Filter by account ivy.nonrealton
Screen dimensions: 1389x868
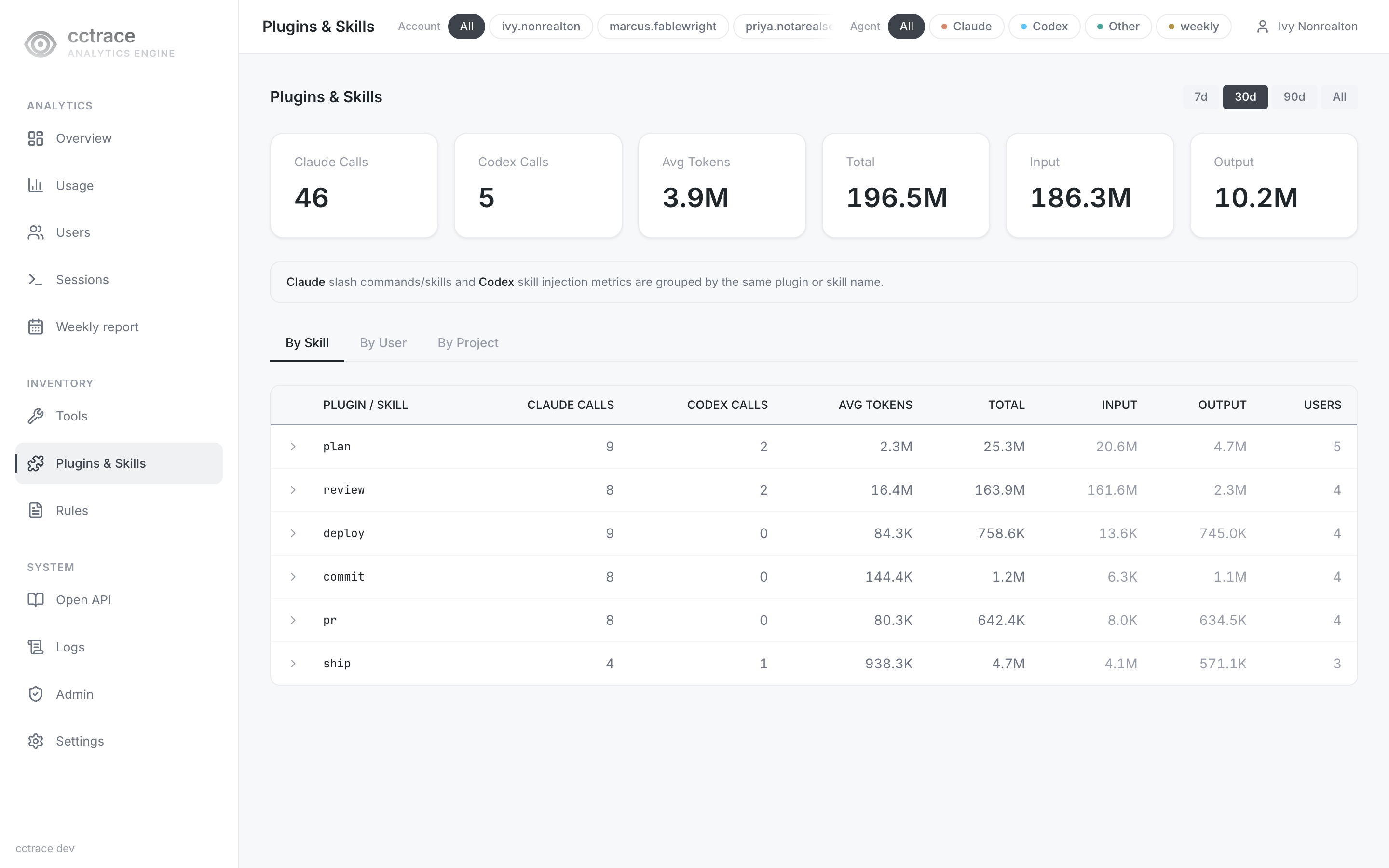541,27
